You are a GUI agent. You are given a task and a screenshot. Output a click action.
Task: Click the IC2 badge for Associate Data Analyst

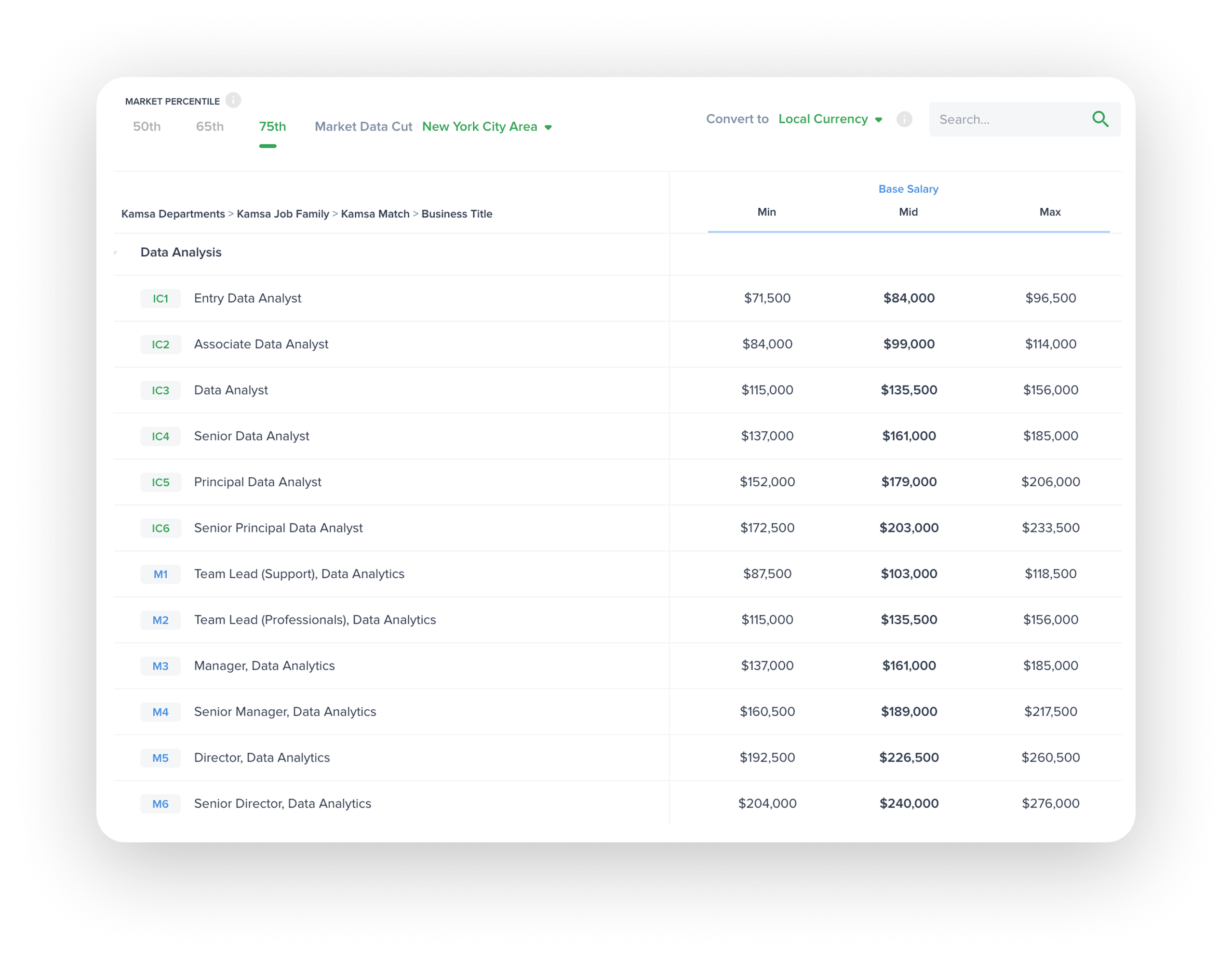click(x=160, y=344)
